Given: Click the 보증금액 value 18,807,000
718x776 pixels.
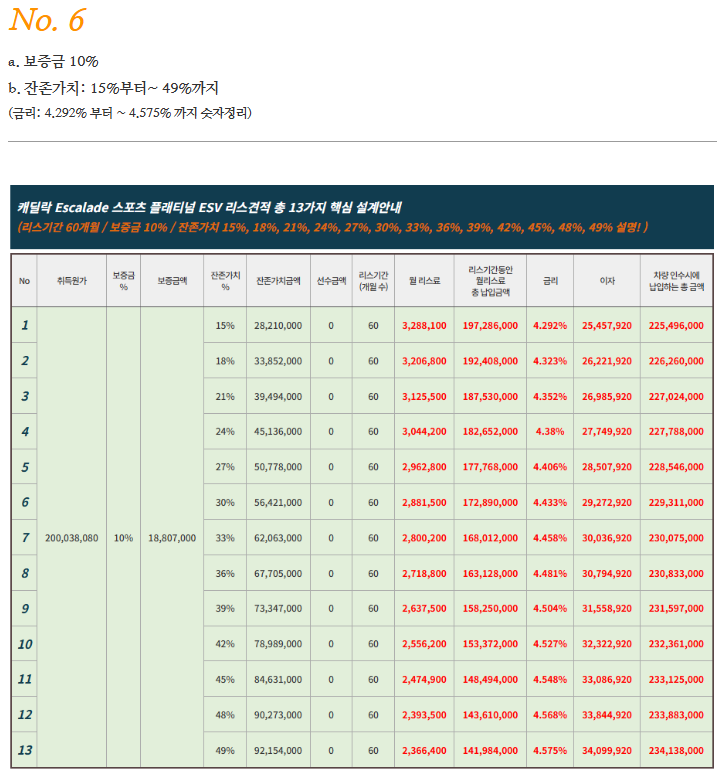Looking at the screenshot, I should [172, 538].
